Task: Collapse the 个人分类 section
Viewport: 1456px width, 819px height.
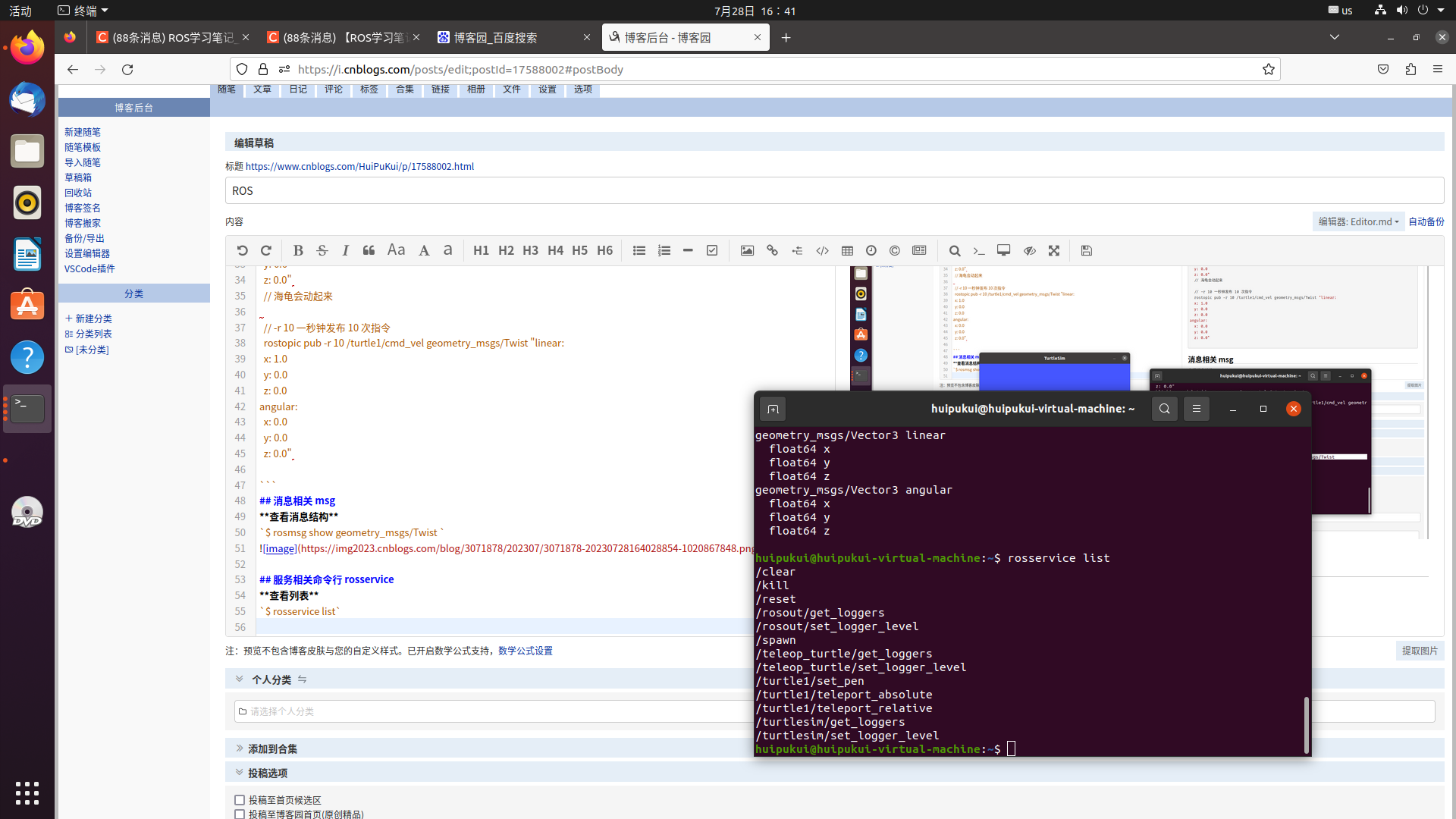Action: 240,679
